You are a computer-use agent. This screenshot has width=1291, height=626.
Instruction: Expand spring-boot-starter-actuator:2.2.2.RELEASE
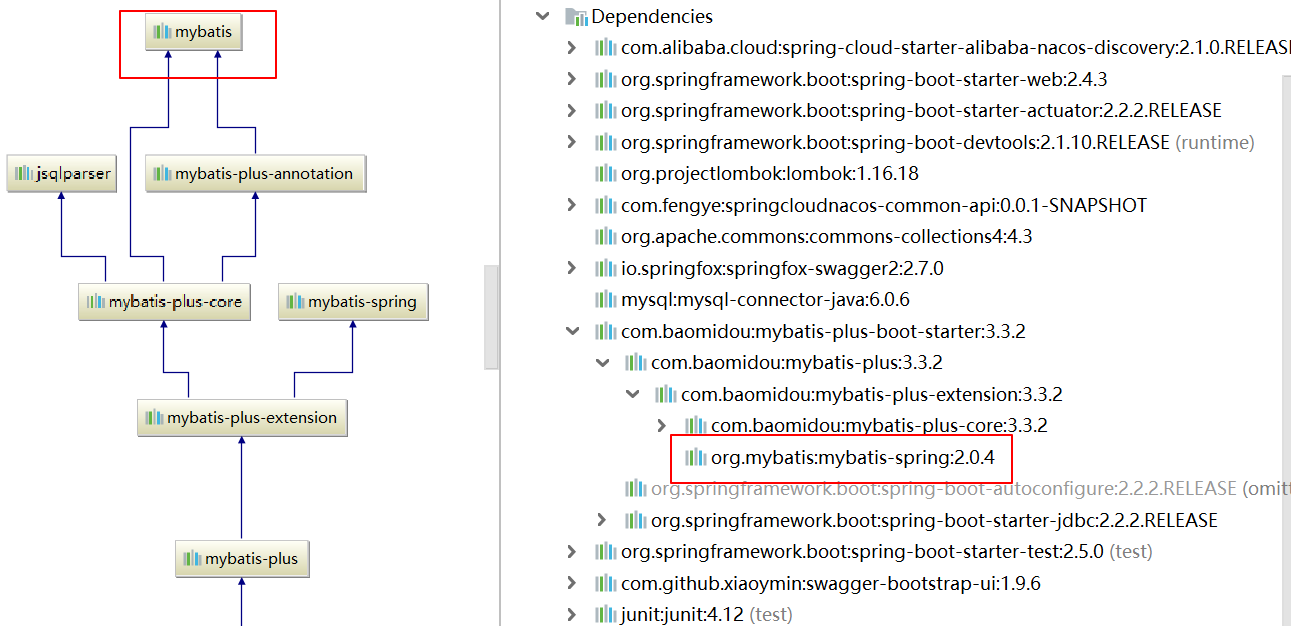571,111
